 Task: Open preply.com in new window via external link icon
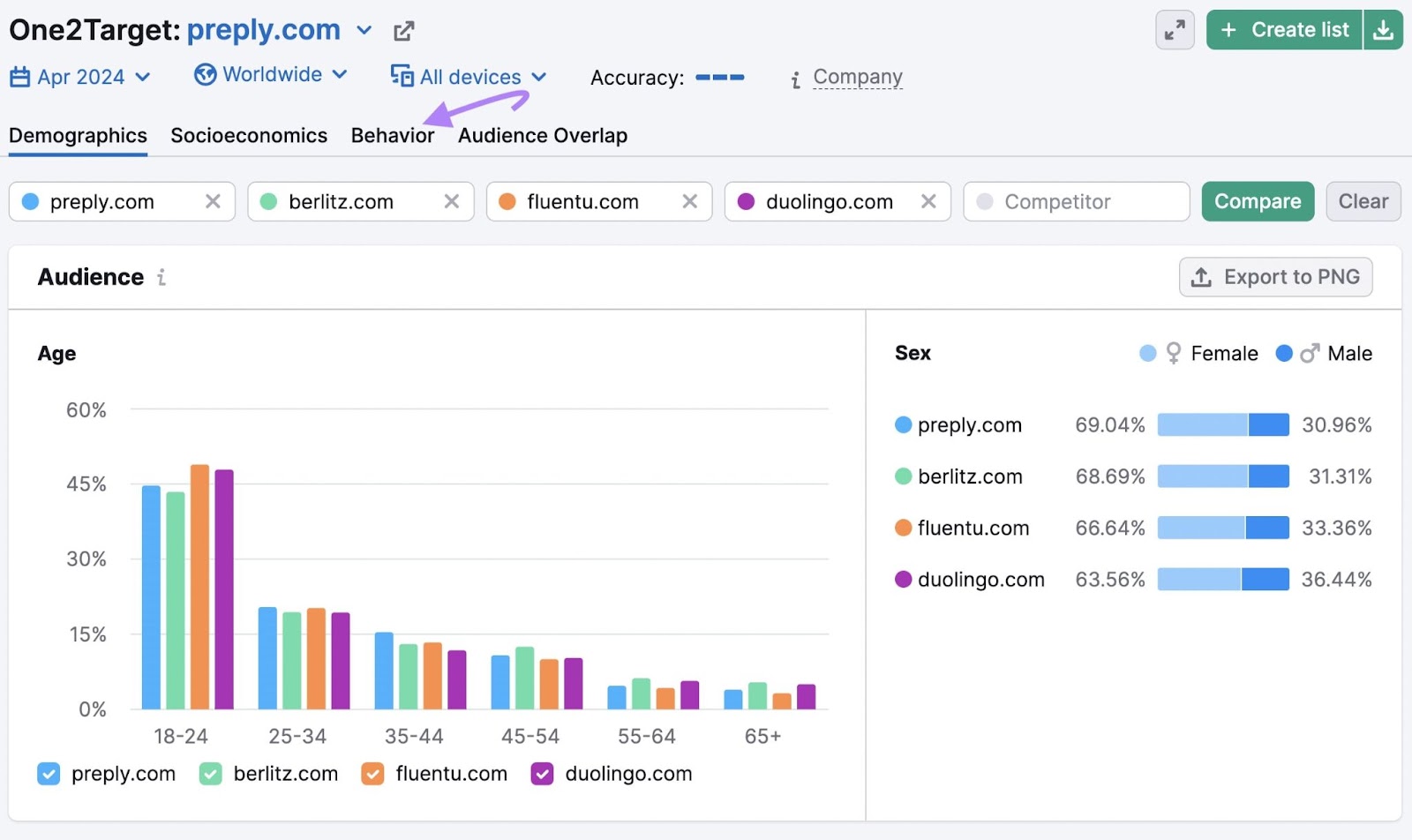click(x=403, y=29)
